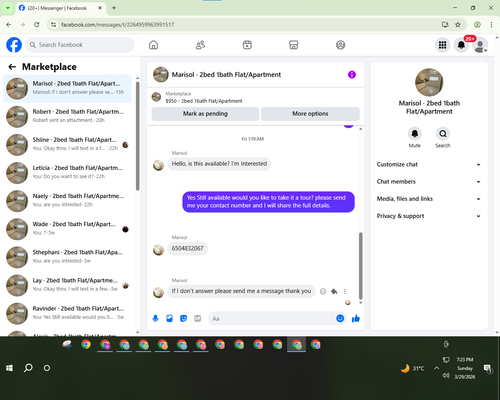This screenshot has width=500, height=400.
Task: Open the Facebook logo home link
Action: pos(14,45)
